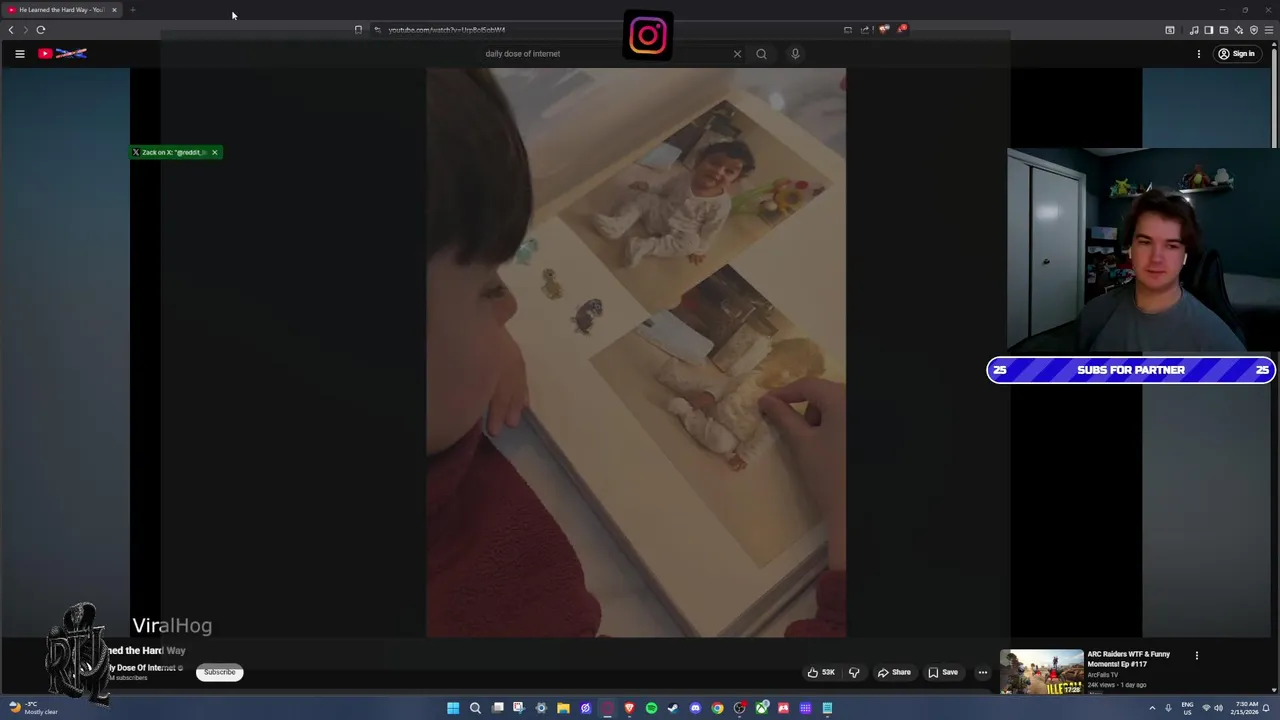
Task: Open the VPN shield toolbar icon
Action: (x=1254, y=30)
